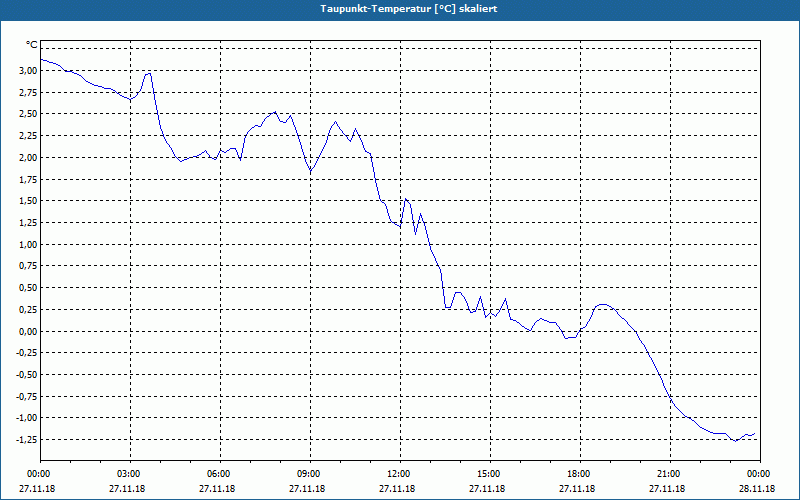Click the "1,75" y-axis value label

click(29, 179)
